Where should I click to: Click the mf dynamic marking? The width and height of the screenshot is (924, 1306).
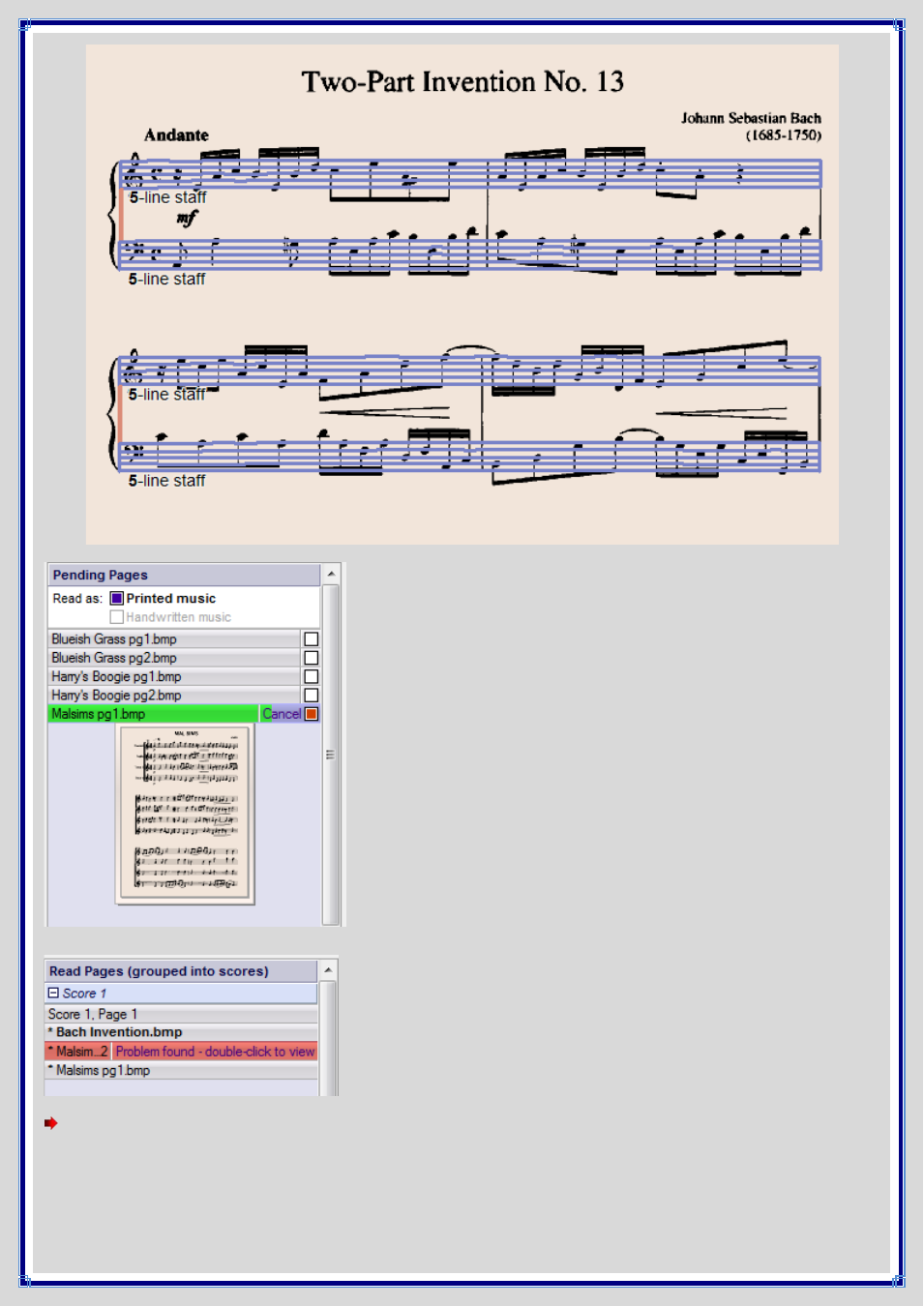(x=187, y=219)
